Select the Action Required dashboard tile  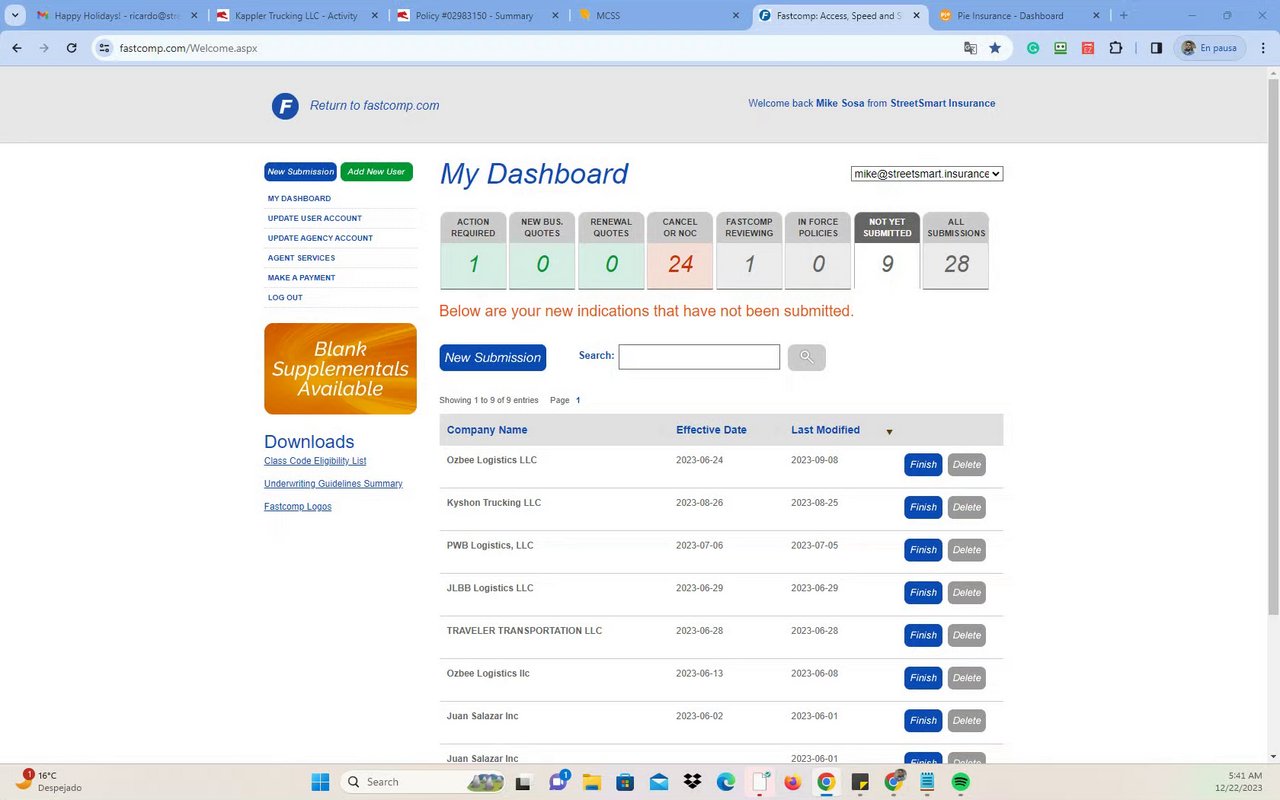pos(473,251)
